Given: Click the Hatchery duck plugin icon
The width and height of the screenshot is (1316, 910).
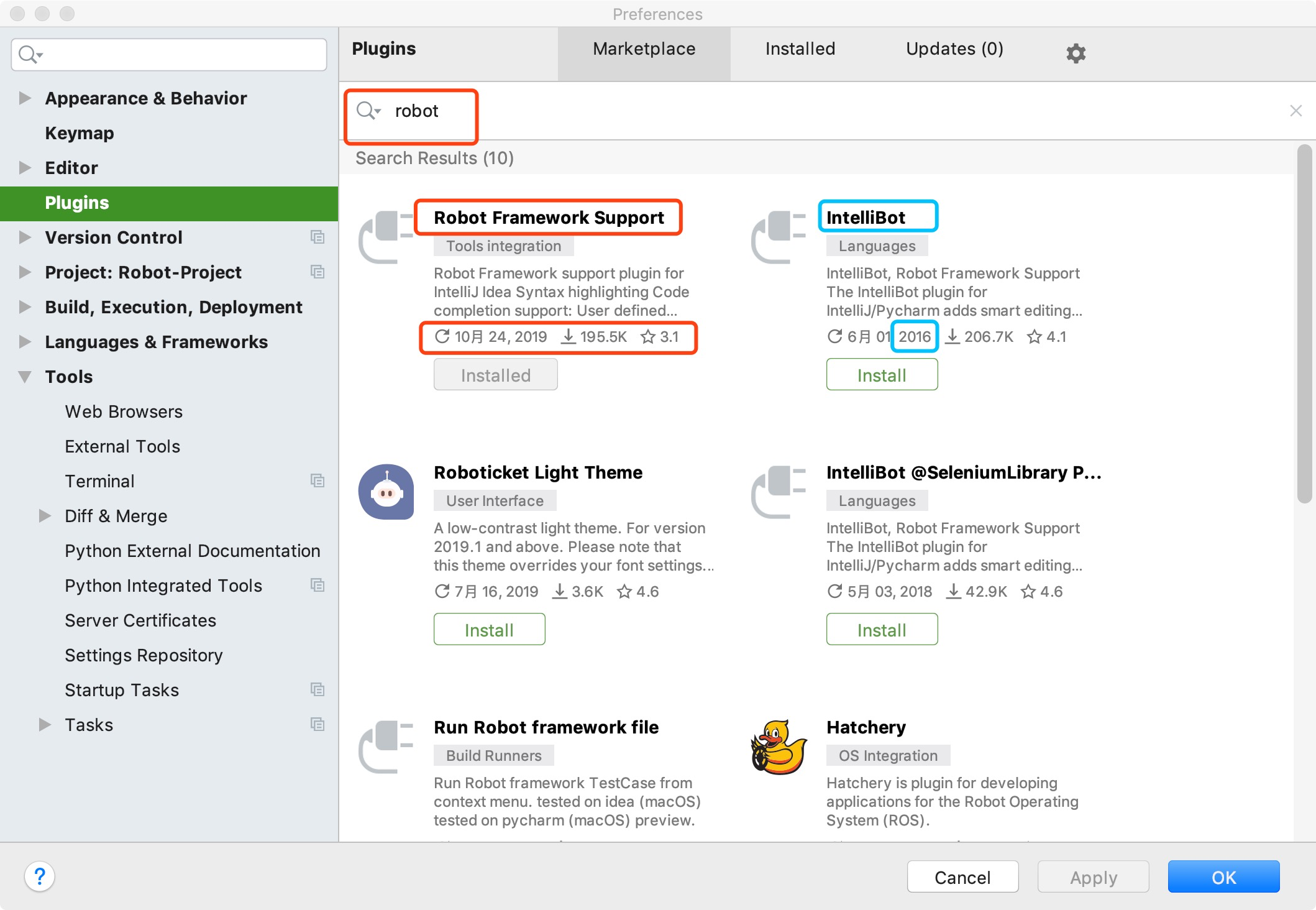Looking at the screenshot, I should [779, 747].
